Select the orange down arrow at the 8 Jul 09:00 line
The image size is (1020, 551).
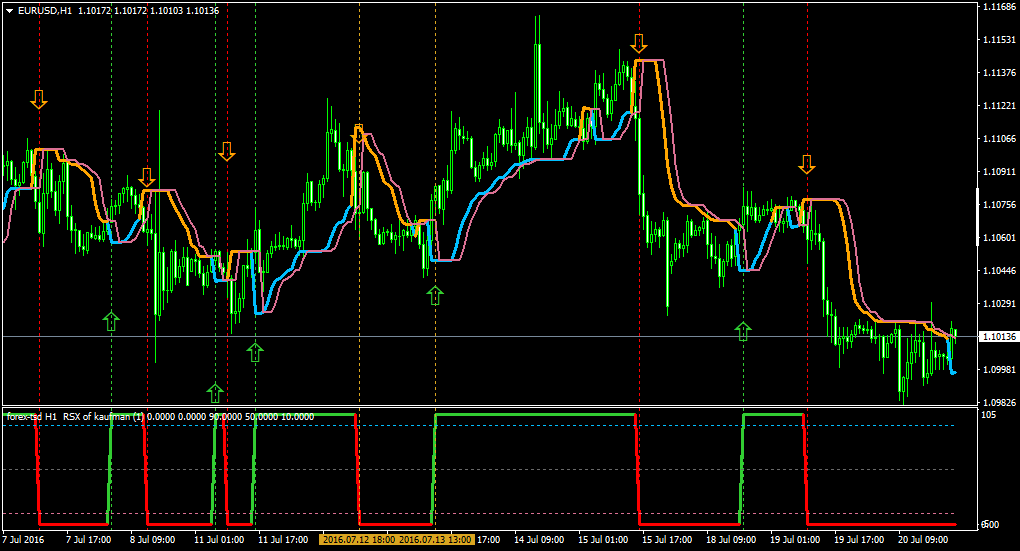[147, 177]
